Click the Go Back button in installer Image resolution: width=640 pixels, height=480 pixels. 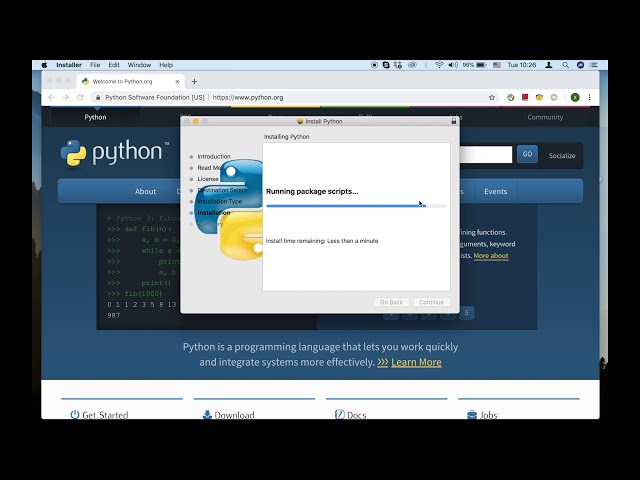391,302
